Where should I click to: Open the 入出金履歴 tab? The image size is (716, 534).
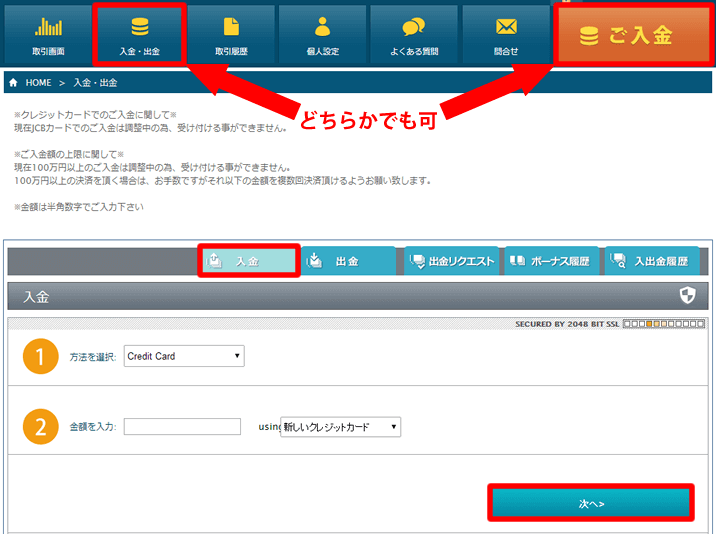(x=652, y=261)
